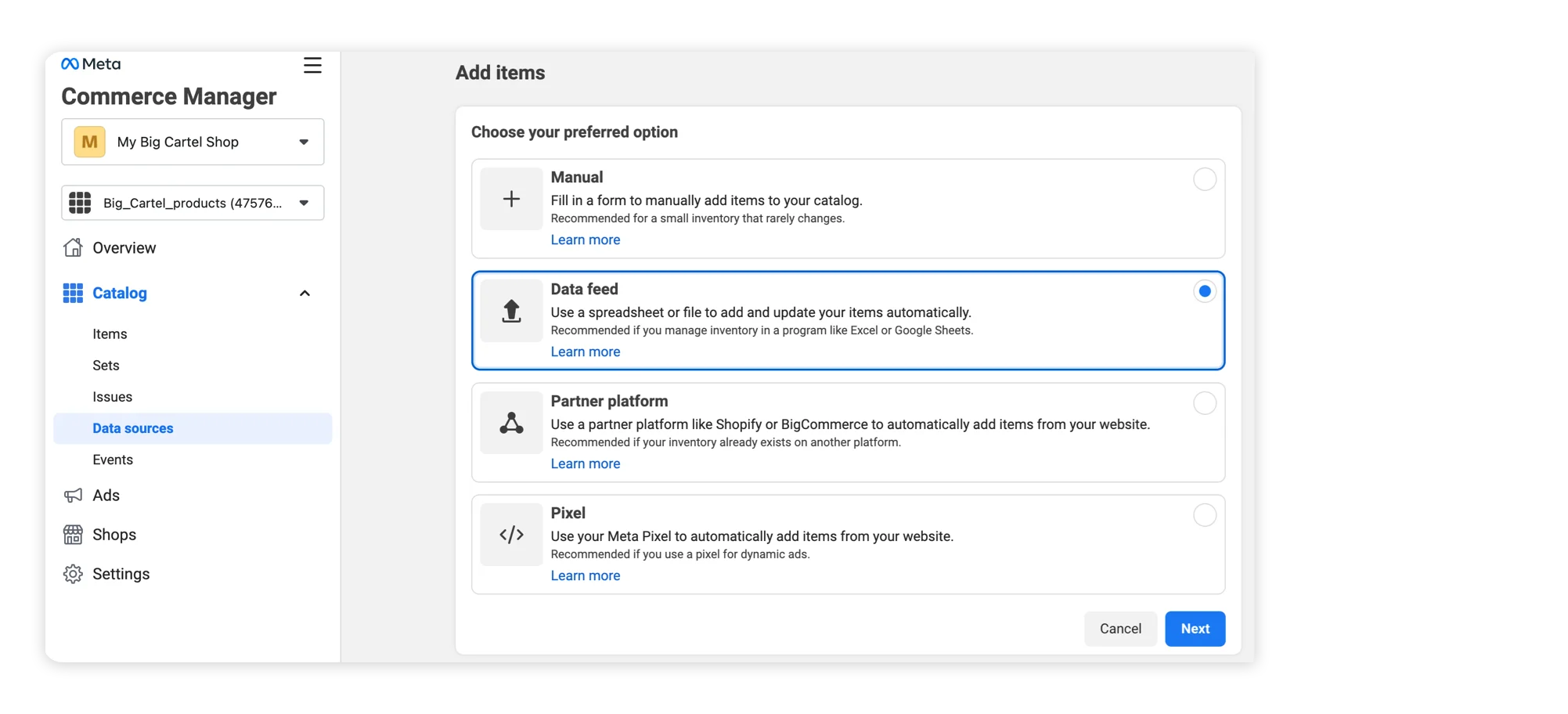Click the Partner platform nodes icon
The width and height of the screenshot is (1568, 714).
point(511,423)
